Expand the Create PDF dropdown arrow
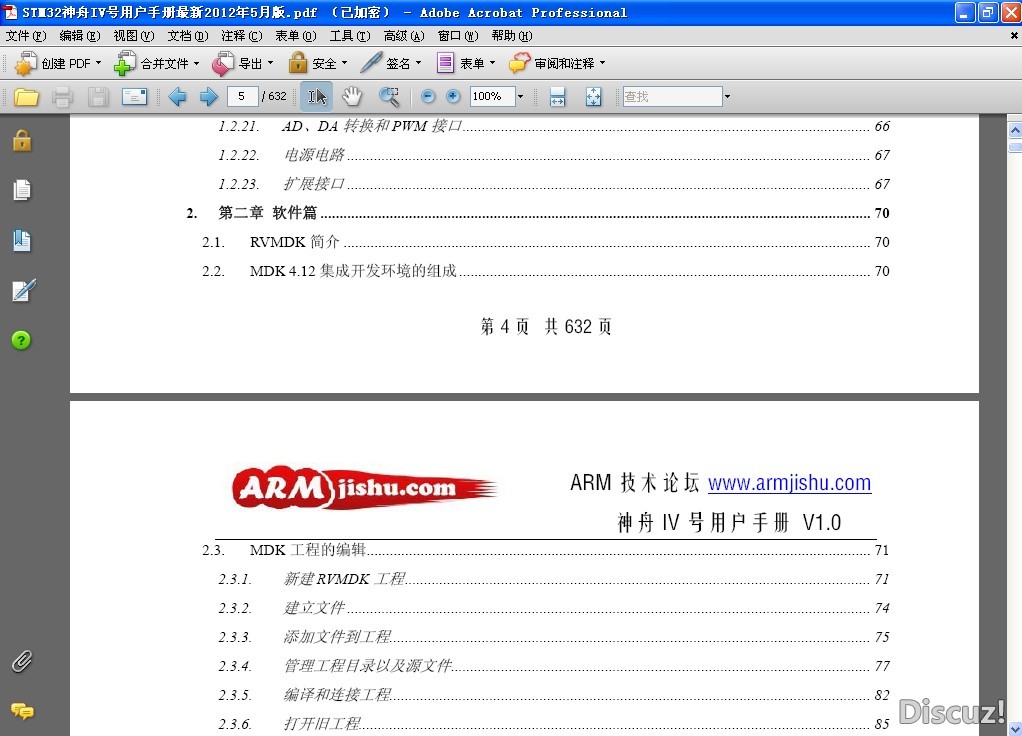 pyautogui.click(x=98, y=63)
